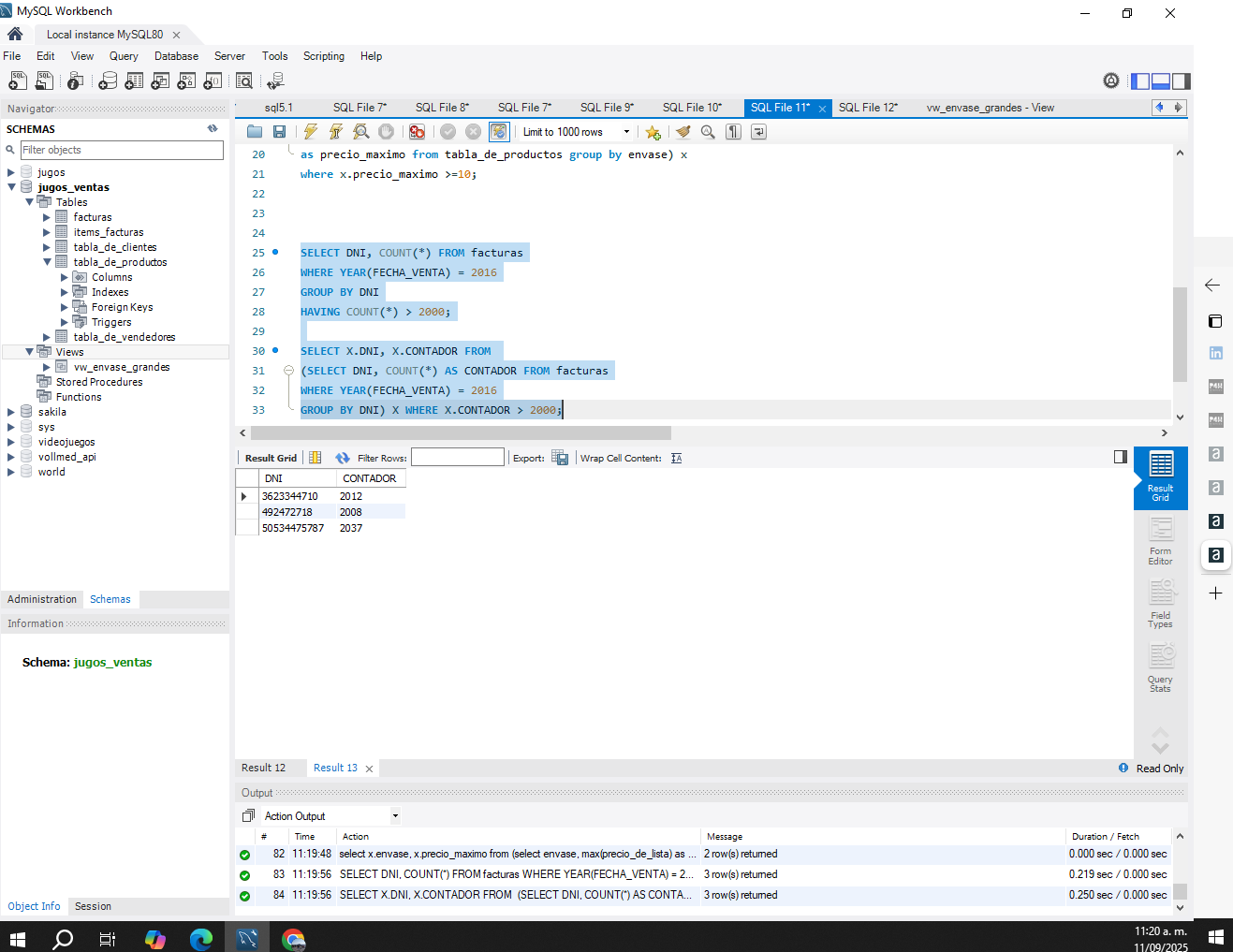Screen dimensions: 1233x952
Task: Switch to the Session tab
Action: 93,906
